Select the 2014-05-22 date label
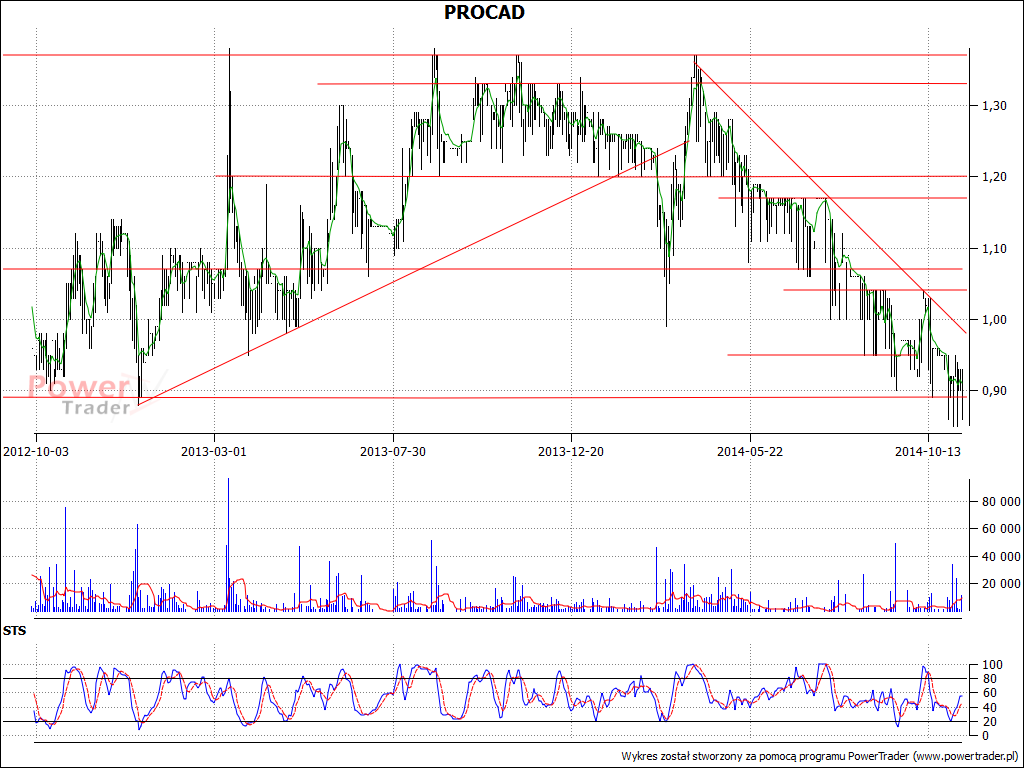 coord(750,451)
